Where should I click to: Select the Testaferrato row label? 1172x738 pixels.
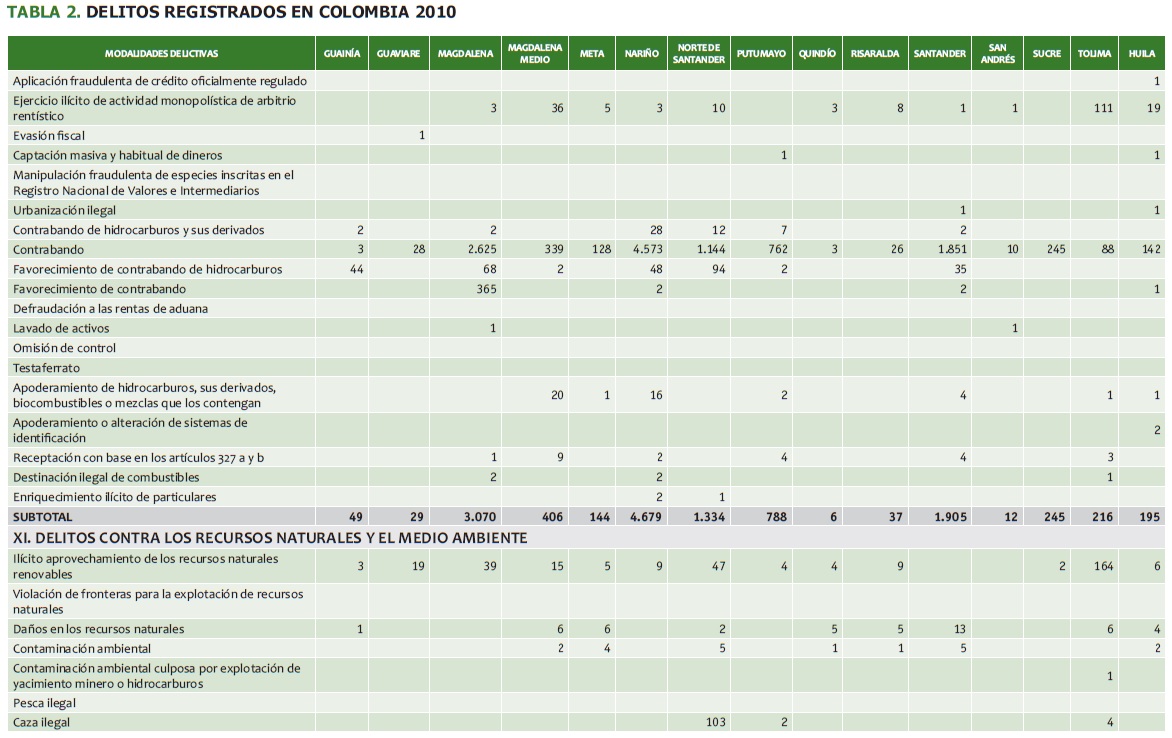(46, 368)
